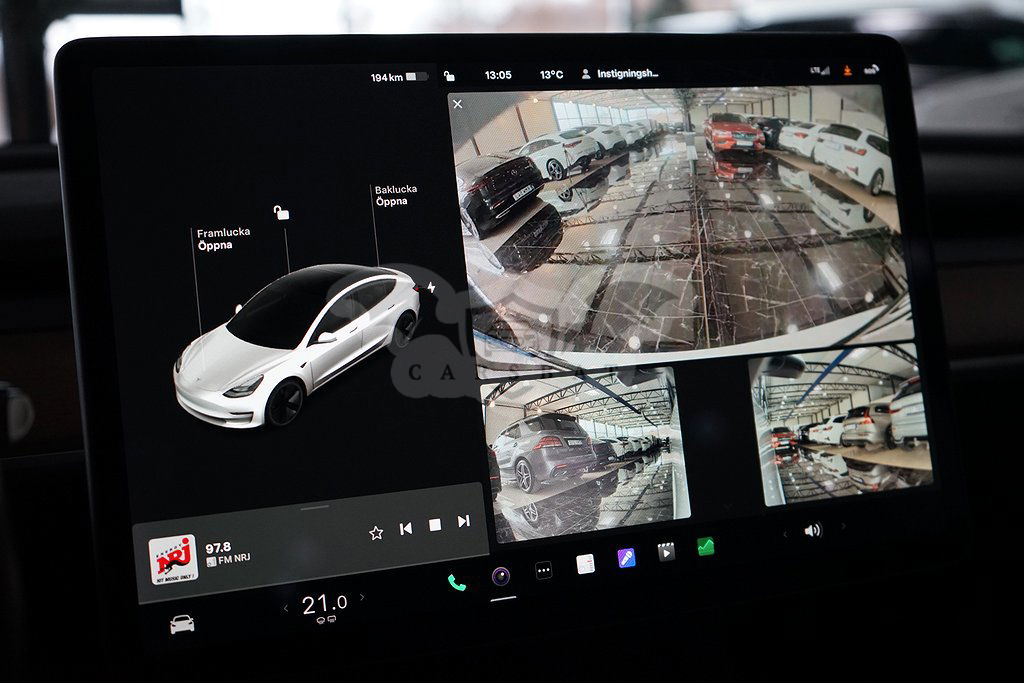Image resolution: width=1024 pixels, height=683 pixels.
Task: Toggle the status bar lock icon
Action: 450,76
